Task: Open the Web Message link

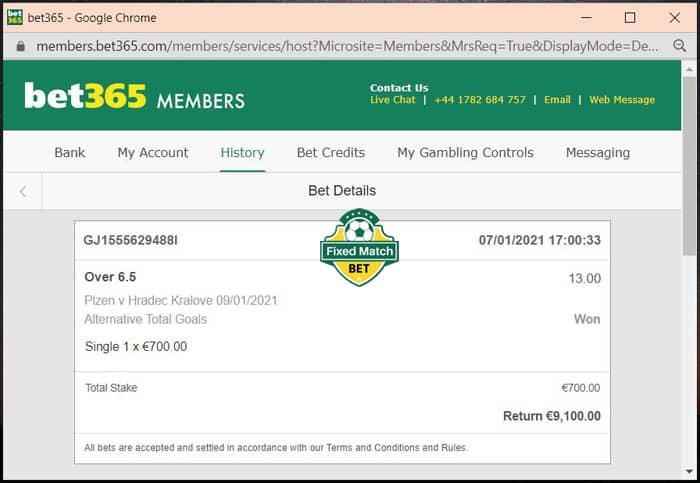Action: point(622,100)
